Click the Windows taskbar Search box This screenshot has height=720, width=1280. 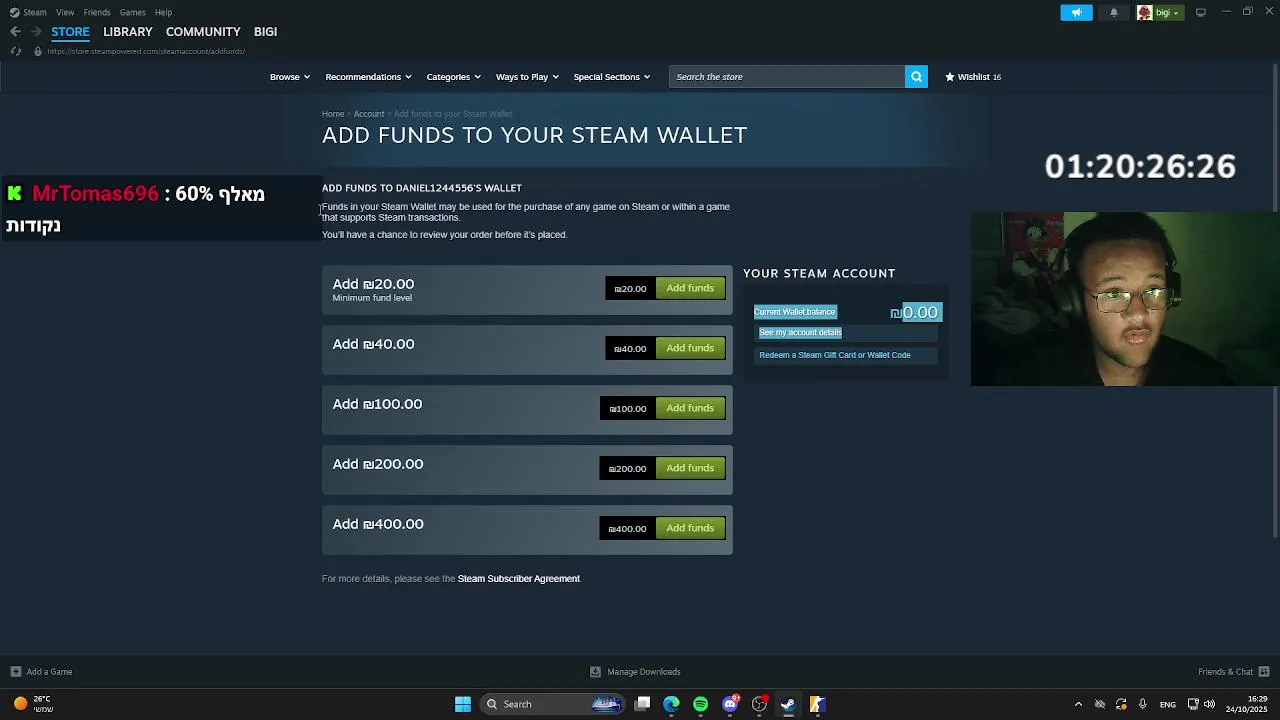(553, 704)
